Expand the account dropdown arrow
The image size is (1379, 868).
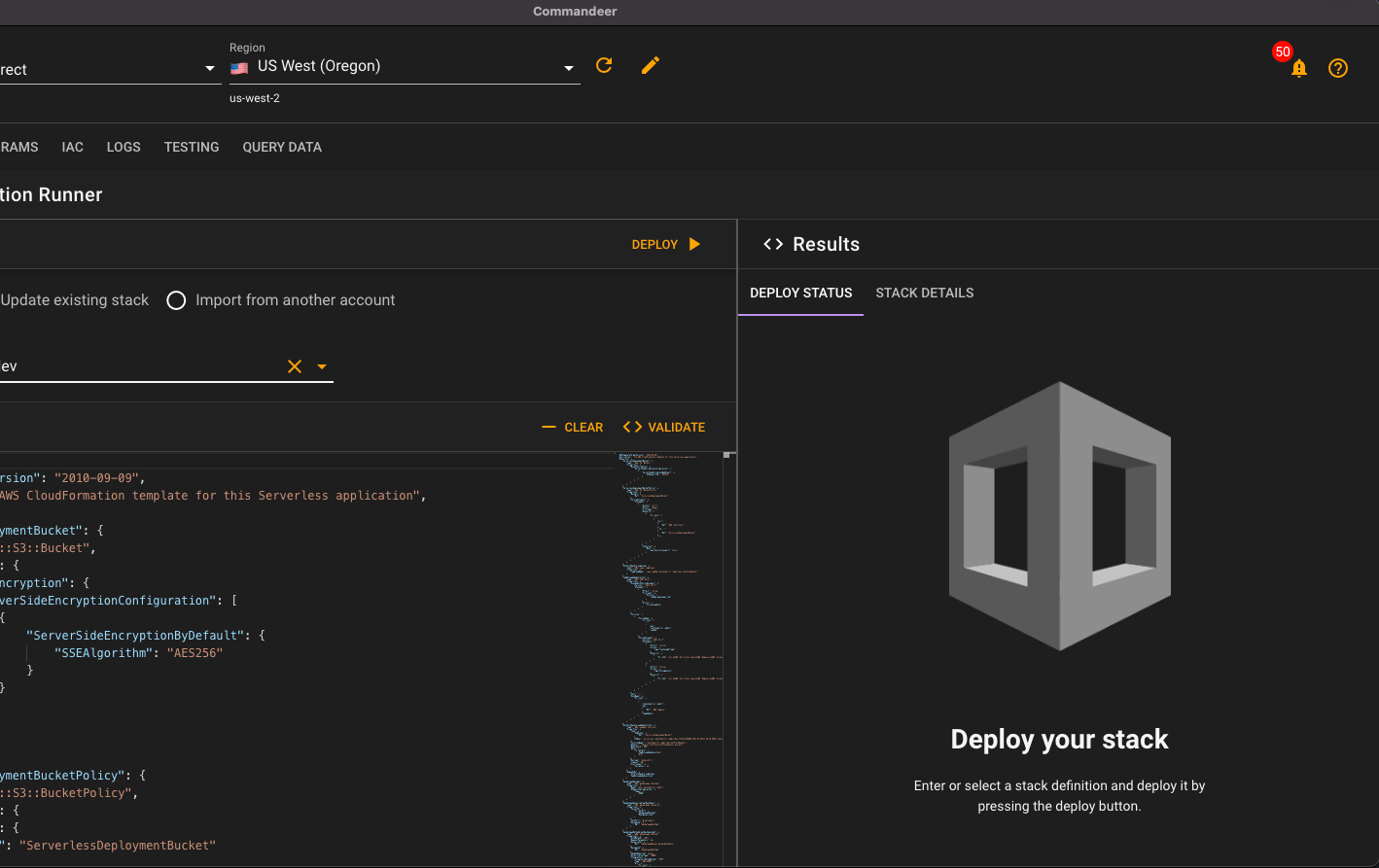pos(210,69)
